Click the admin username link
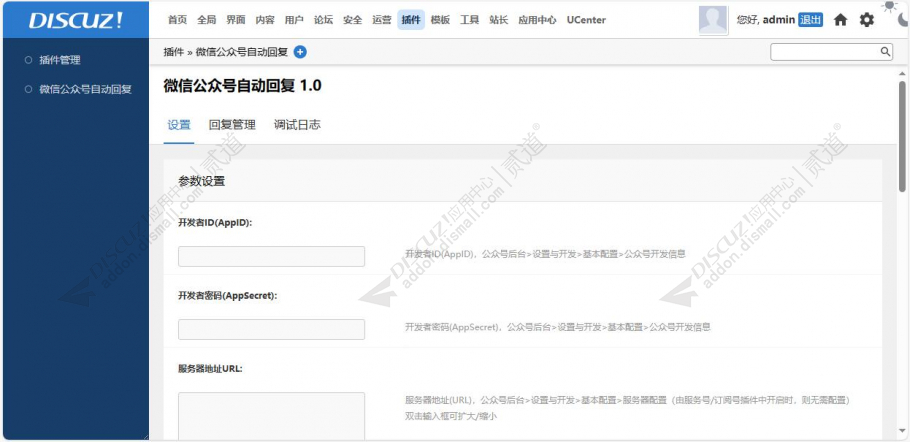Image resolution: width=910 pixels, height=442 pixels. (778, 20)
